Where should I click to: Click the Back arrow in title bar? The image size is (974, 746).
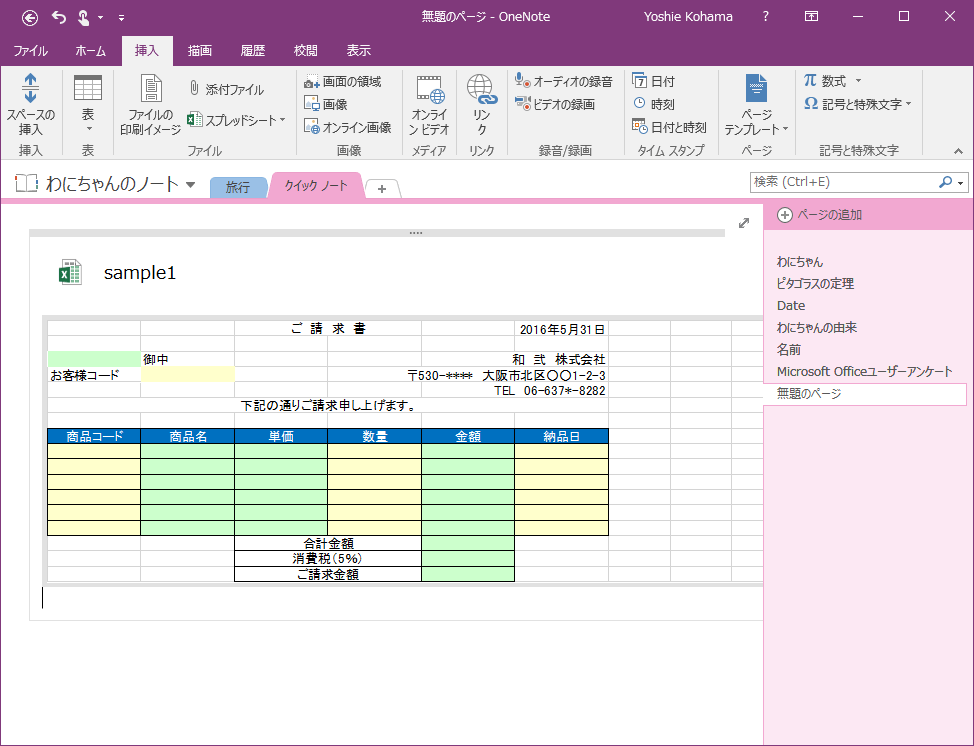(30, 17)
